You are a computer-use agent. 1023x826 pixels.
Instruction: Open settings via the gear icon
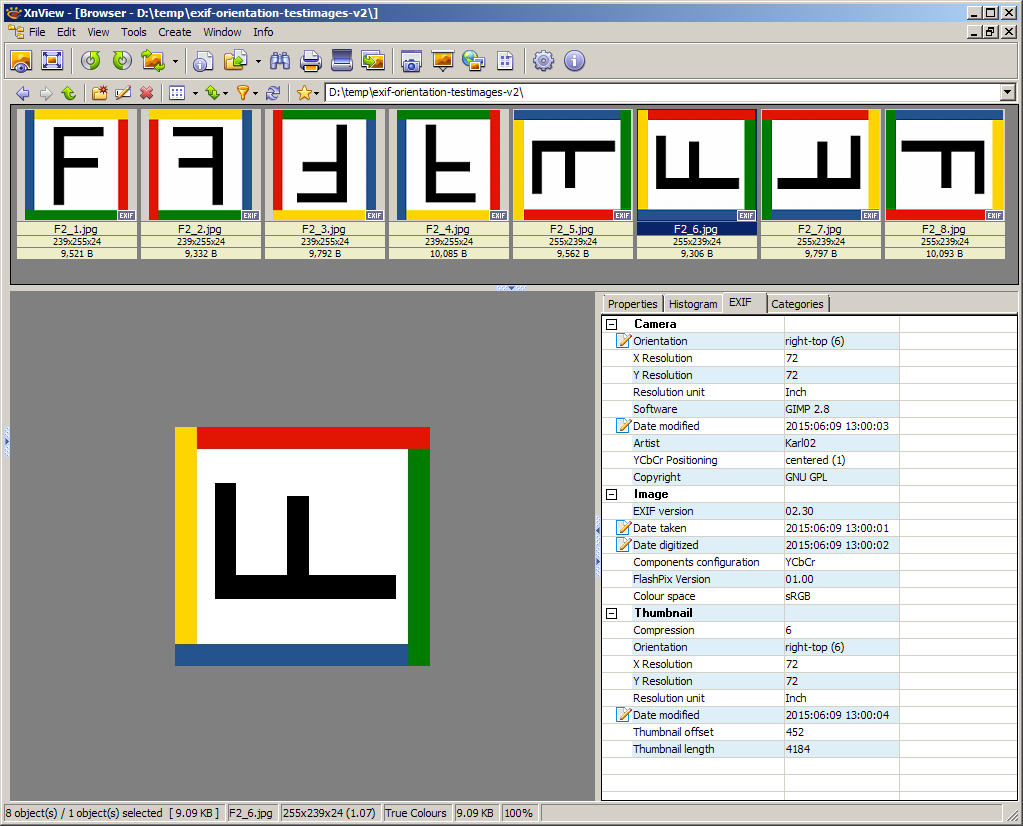[x=543, y=61]
